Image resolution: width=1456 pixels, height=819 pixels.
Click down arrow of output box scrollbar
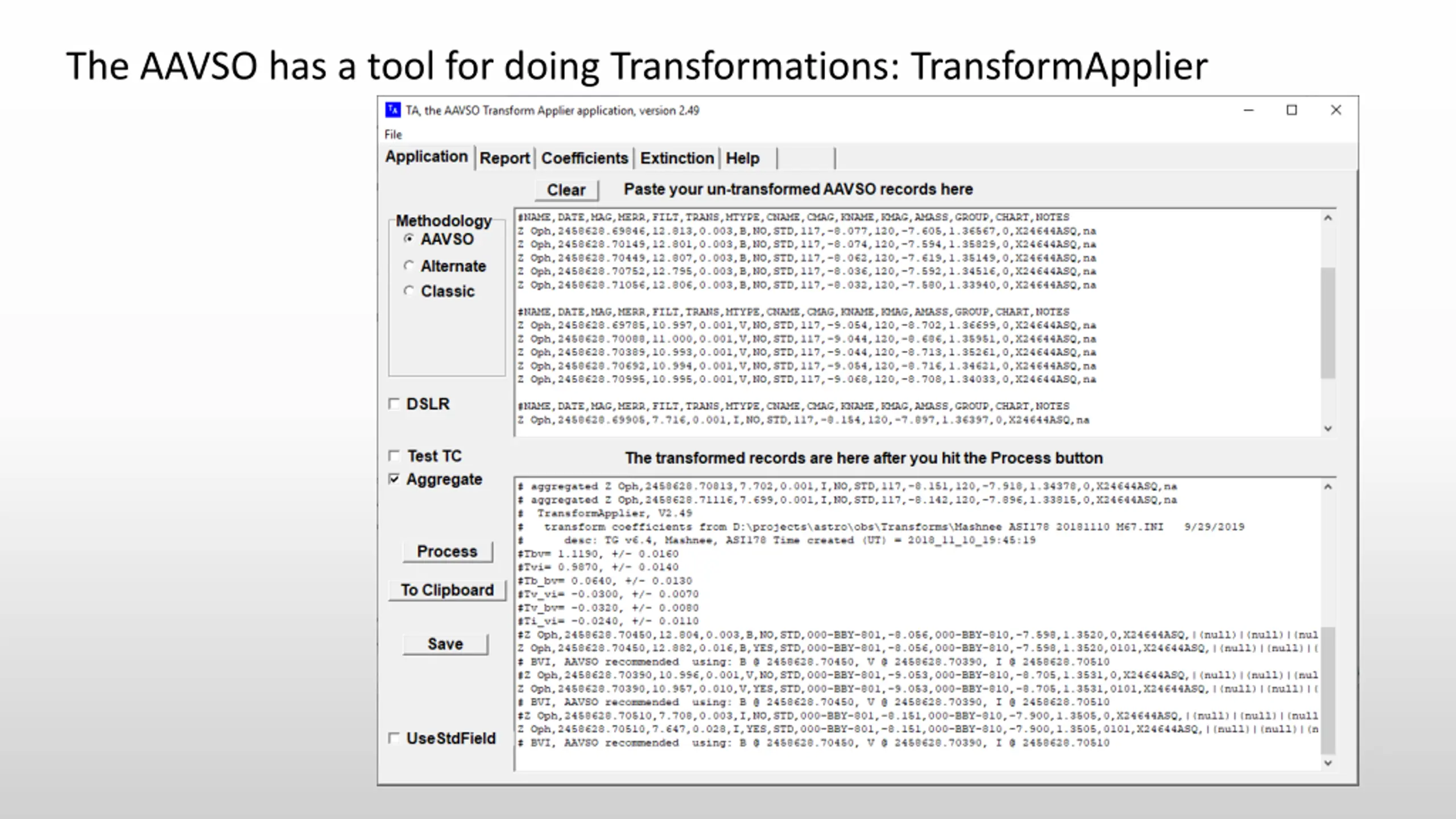[x=1328, y=763]
